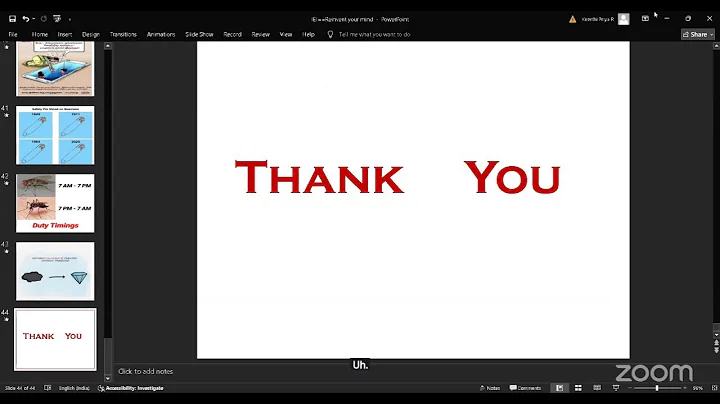Click the 'Slide 44 of 44' status indicator

coord(20,388)
